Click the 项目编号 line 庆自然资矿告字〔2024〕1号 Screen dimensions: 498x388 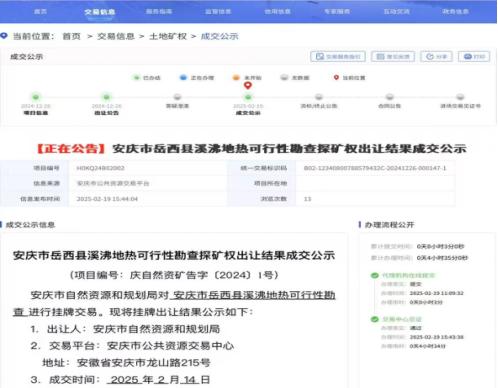pyautogui.click(x=174, y=275)
